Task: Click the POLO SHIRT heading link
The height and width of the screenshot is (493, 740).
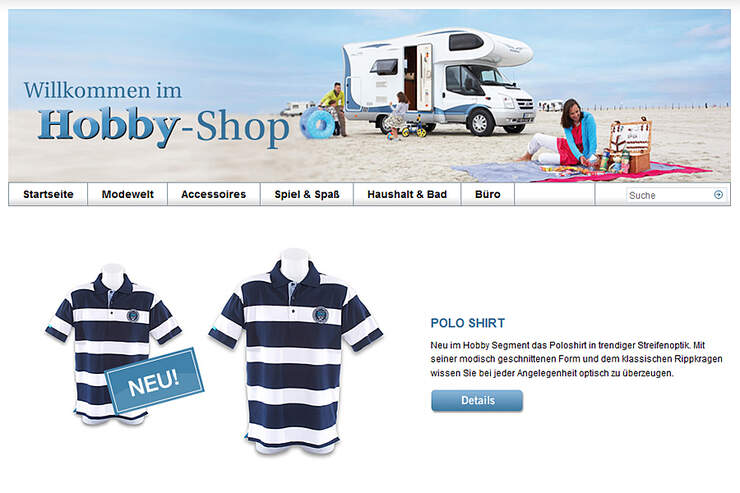Action: (x=468, y=323)
